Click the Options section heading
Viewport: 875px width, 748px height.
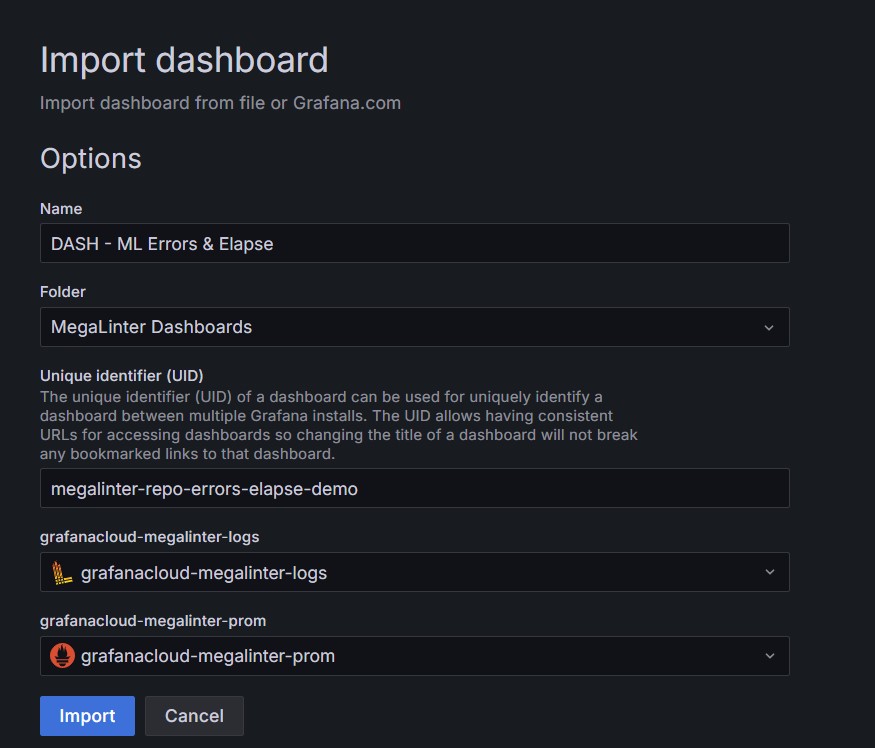(91, 159)
